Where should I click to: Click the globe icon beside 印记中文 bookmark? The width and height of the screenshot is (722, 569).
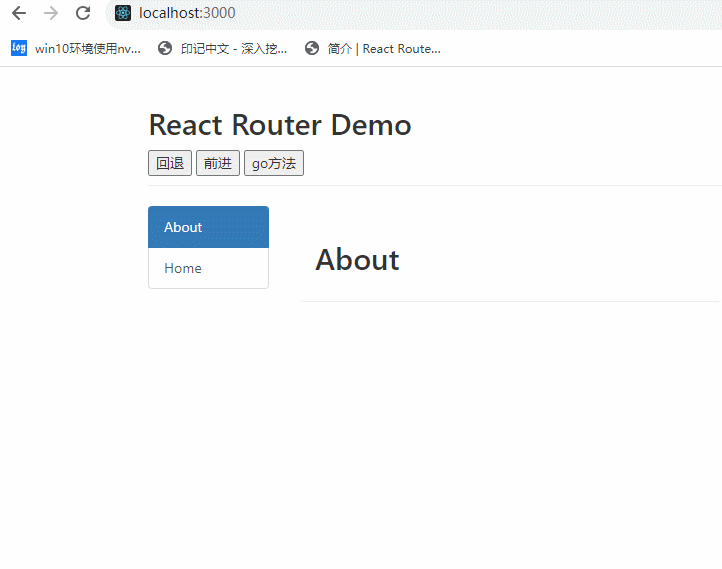[x=165, y=48]
